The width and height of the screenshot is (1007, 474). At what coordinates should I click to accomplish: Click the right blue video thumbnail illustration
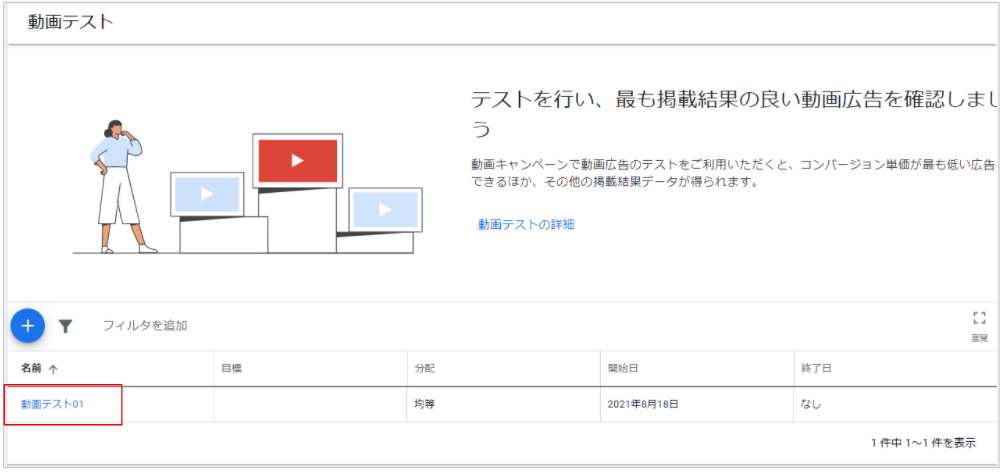click(x=385, y=209)
